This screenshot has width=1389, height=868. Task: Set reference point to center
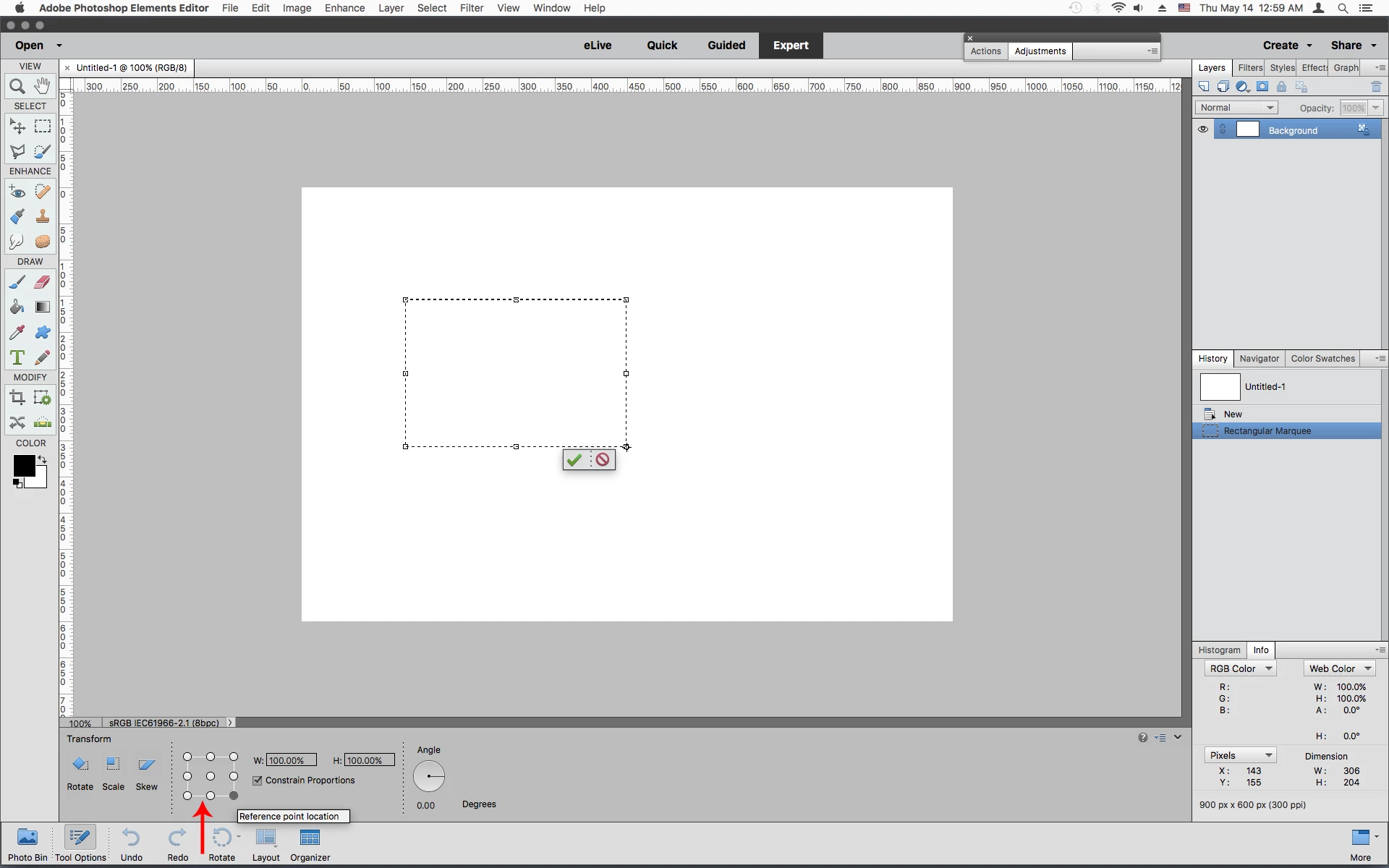[x=211, y=776]
